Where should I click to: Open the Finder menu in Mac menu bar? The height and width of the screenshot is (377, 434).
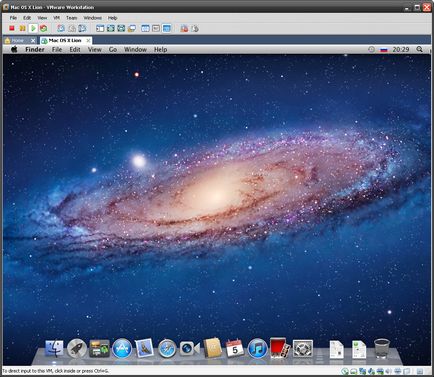[x=35, y=49]
